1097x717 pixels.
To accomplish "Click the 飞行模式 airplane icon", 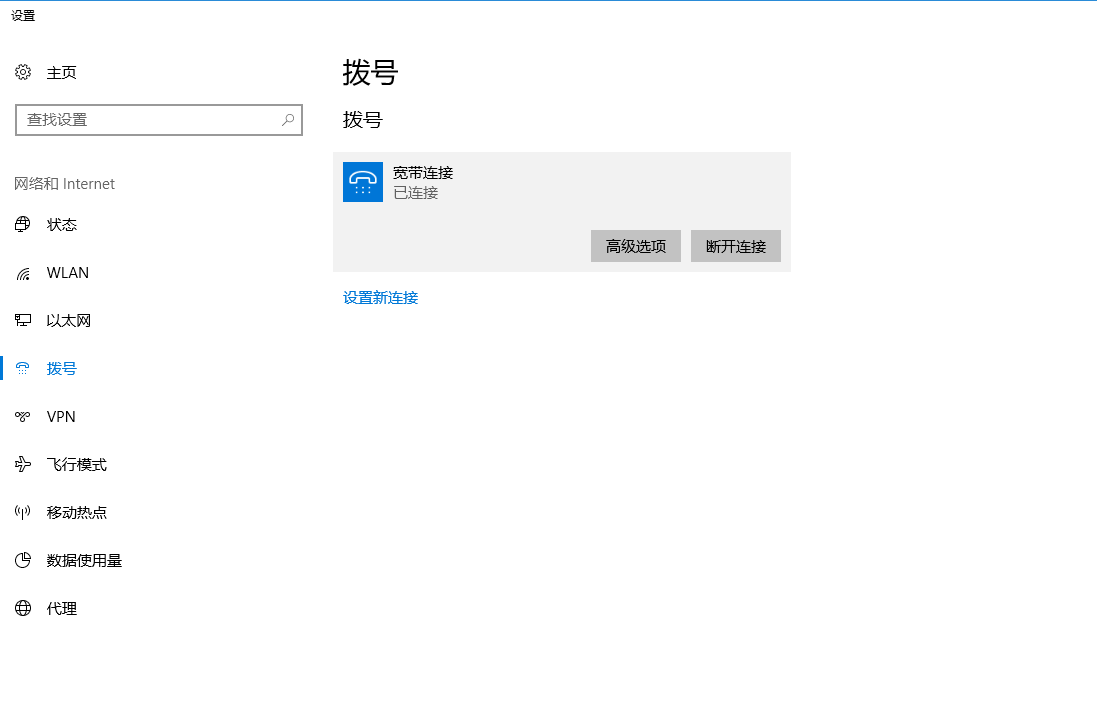I will click(23, 464).
